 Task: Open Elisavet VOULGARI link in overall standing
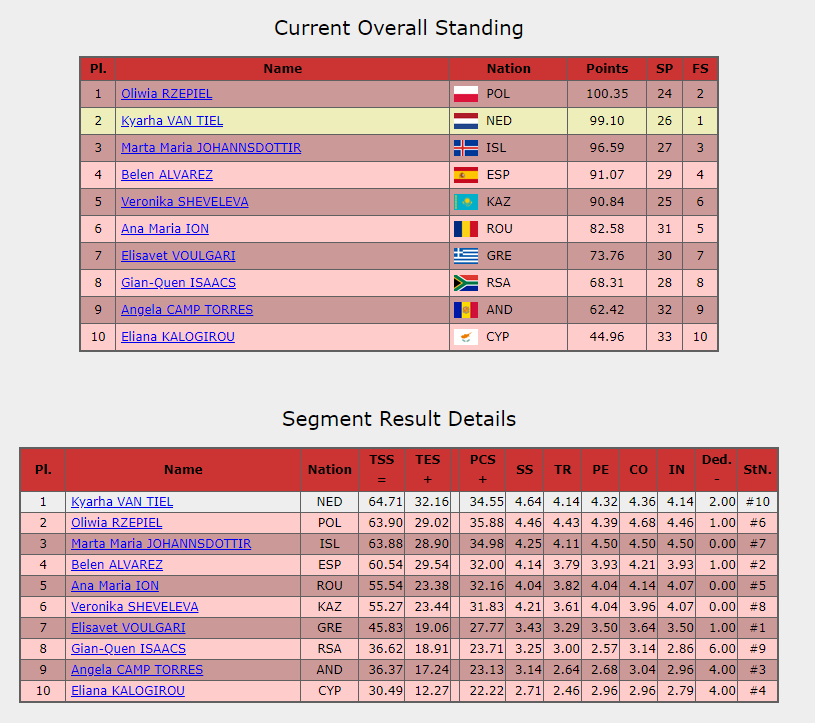click(x=178, y=256)
